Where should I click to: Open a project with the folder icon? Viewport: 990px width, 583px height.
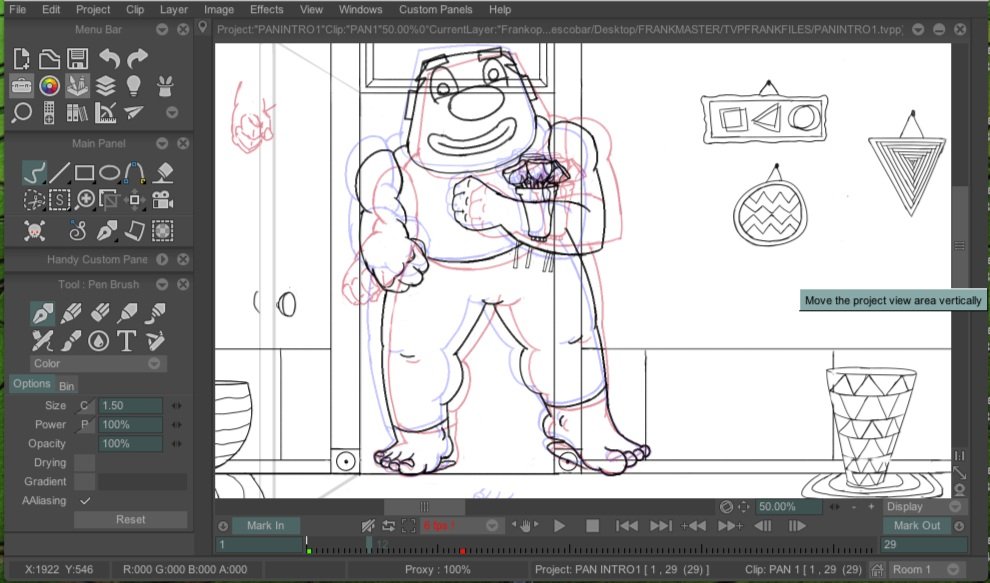[x=49, y=59]
